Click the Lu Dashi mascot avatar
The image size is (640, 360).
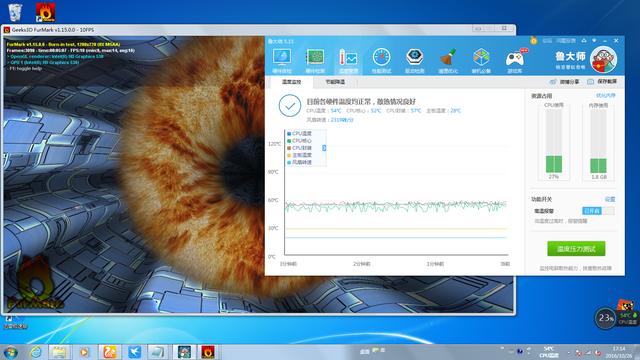[x=604, y=60]
